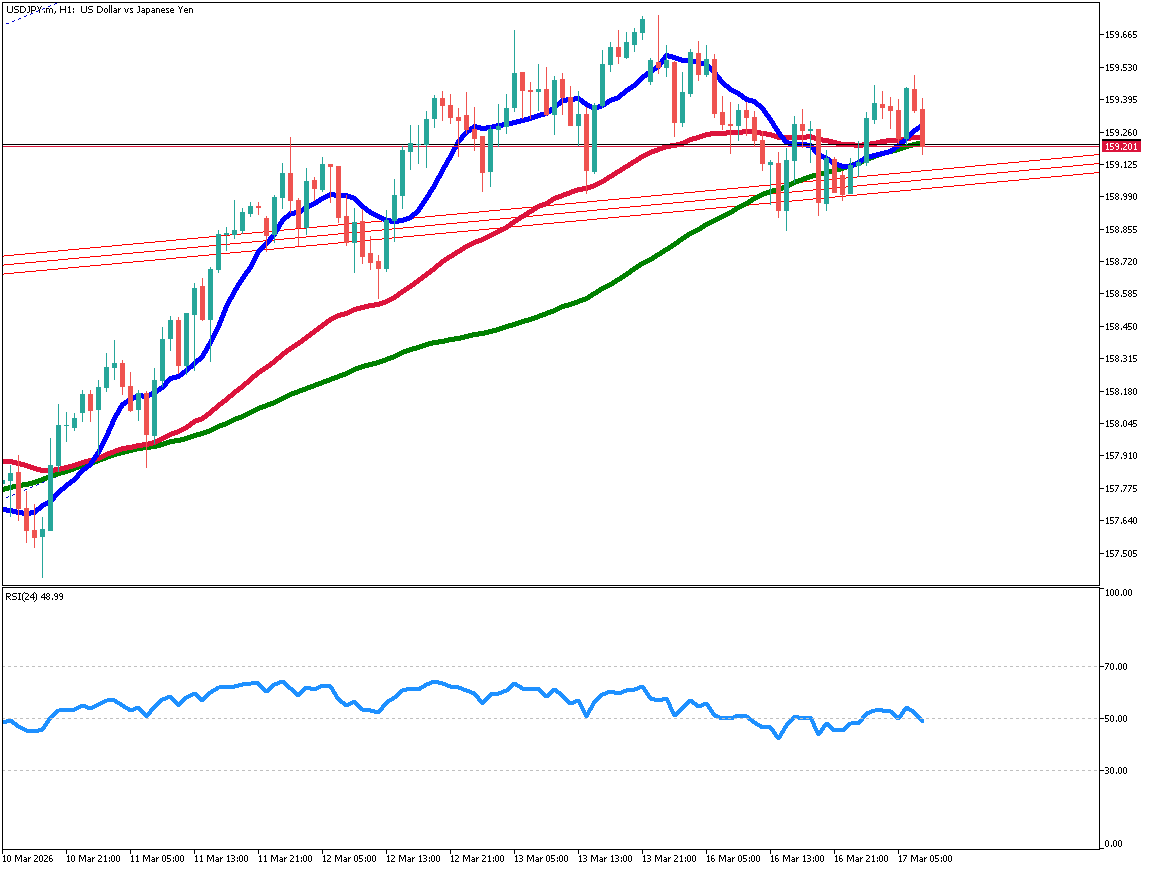Click the 158.450 price scale label

pos(1121,326)
